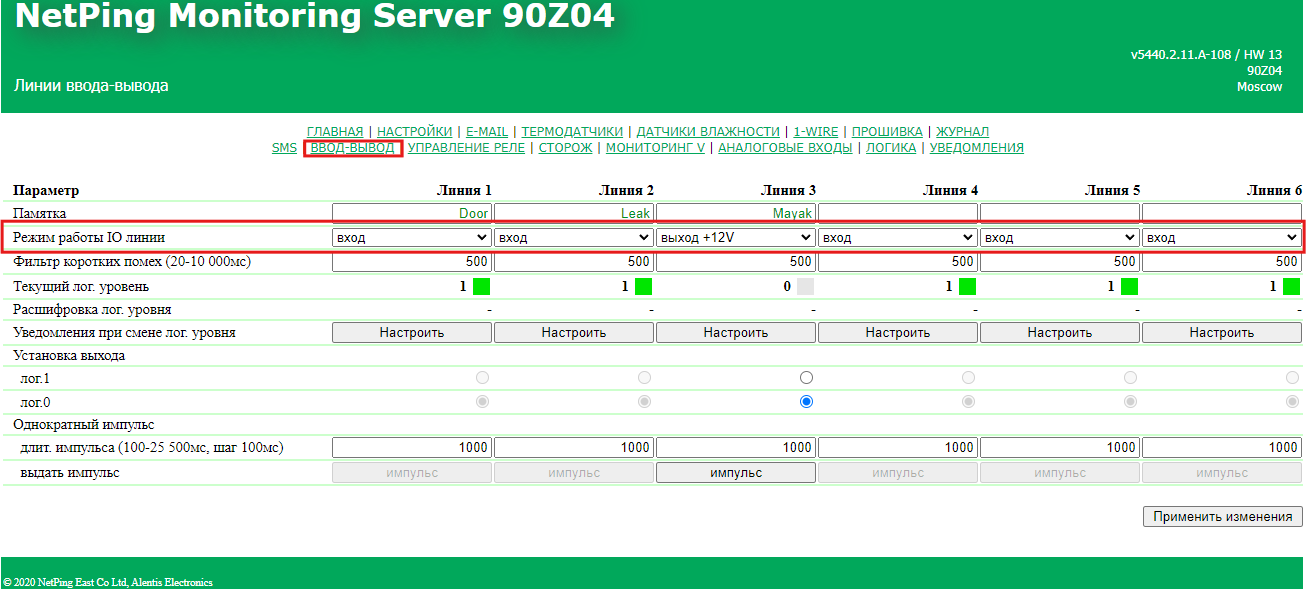Open IO mode dropdown for Line 5
This screenshot has width=1307, height=589.
pos(1059,238)
